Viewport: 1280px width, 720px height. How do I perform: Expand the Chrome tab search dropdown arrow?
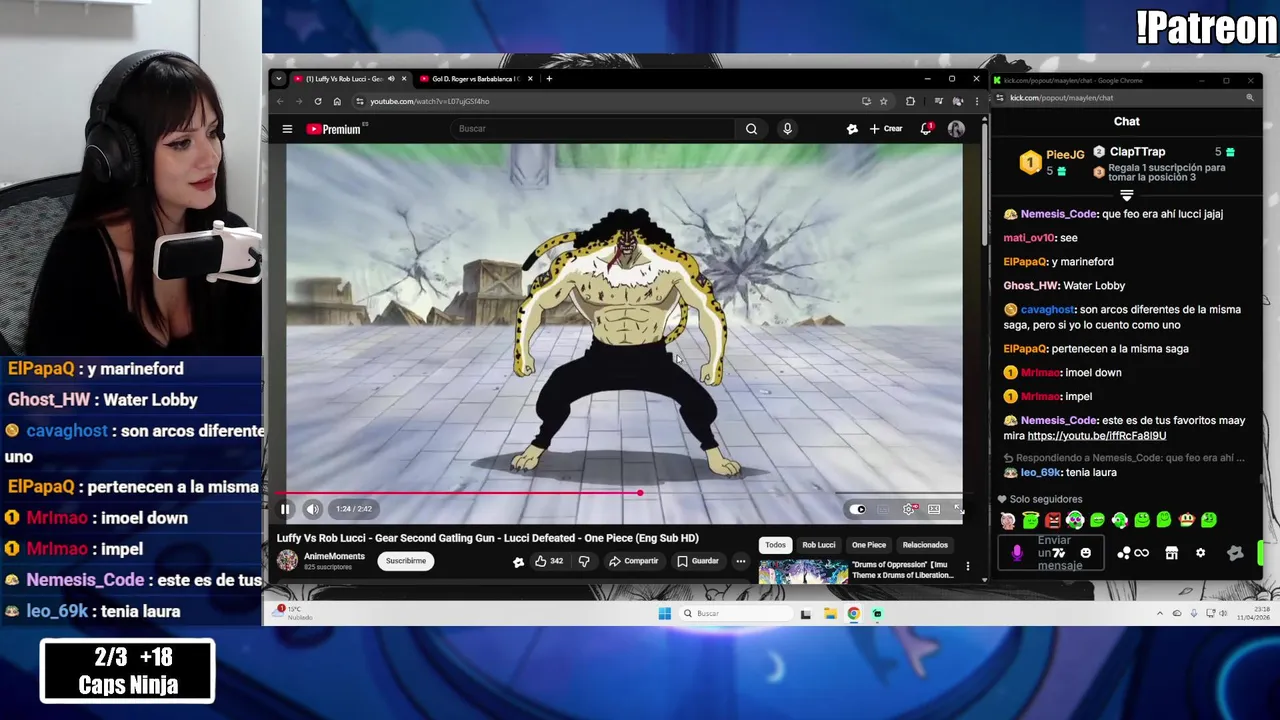(x=279, y=79)
